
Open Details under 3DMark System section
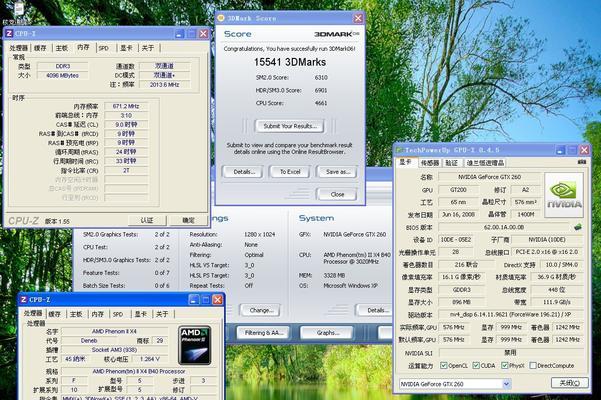tap(376, 310)
